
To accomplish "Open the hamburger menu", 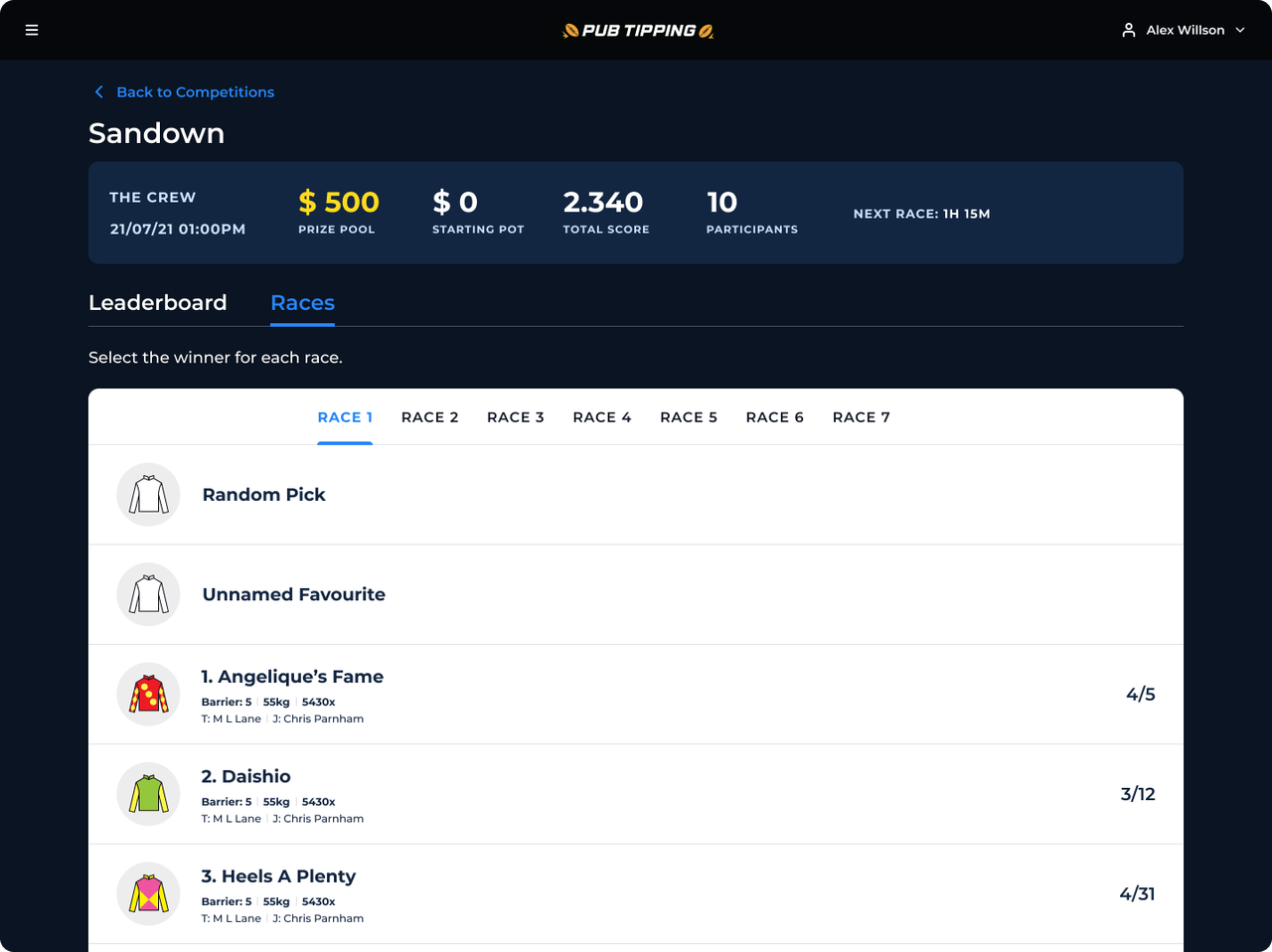I will [32, 30].
